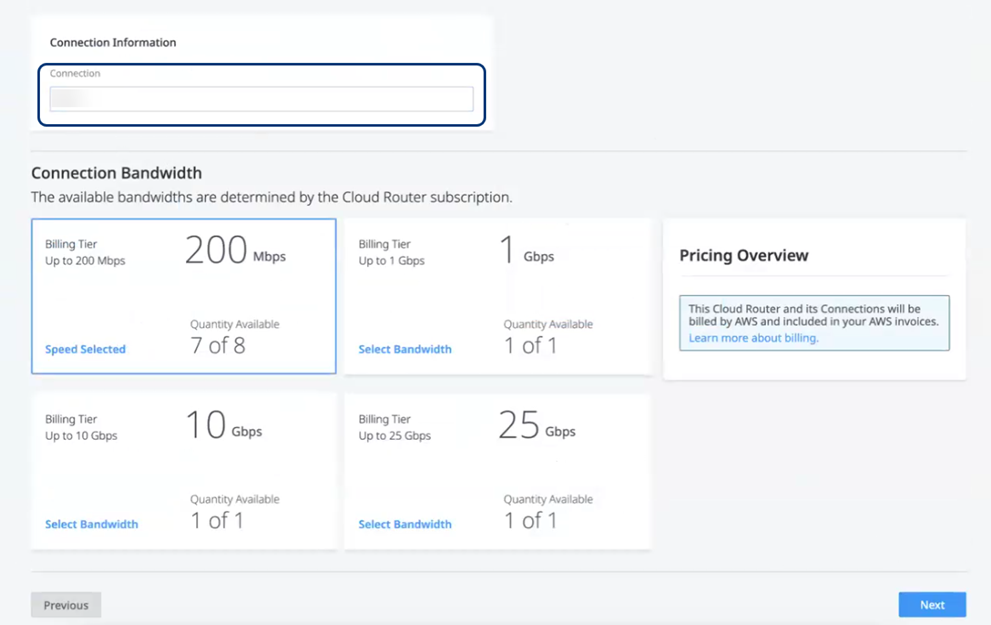Screen dimensions: 991x625
Task: Go back with the Previous button
Action: click(x=66, y=605)
